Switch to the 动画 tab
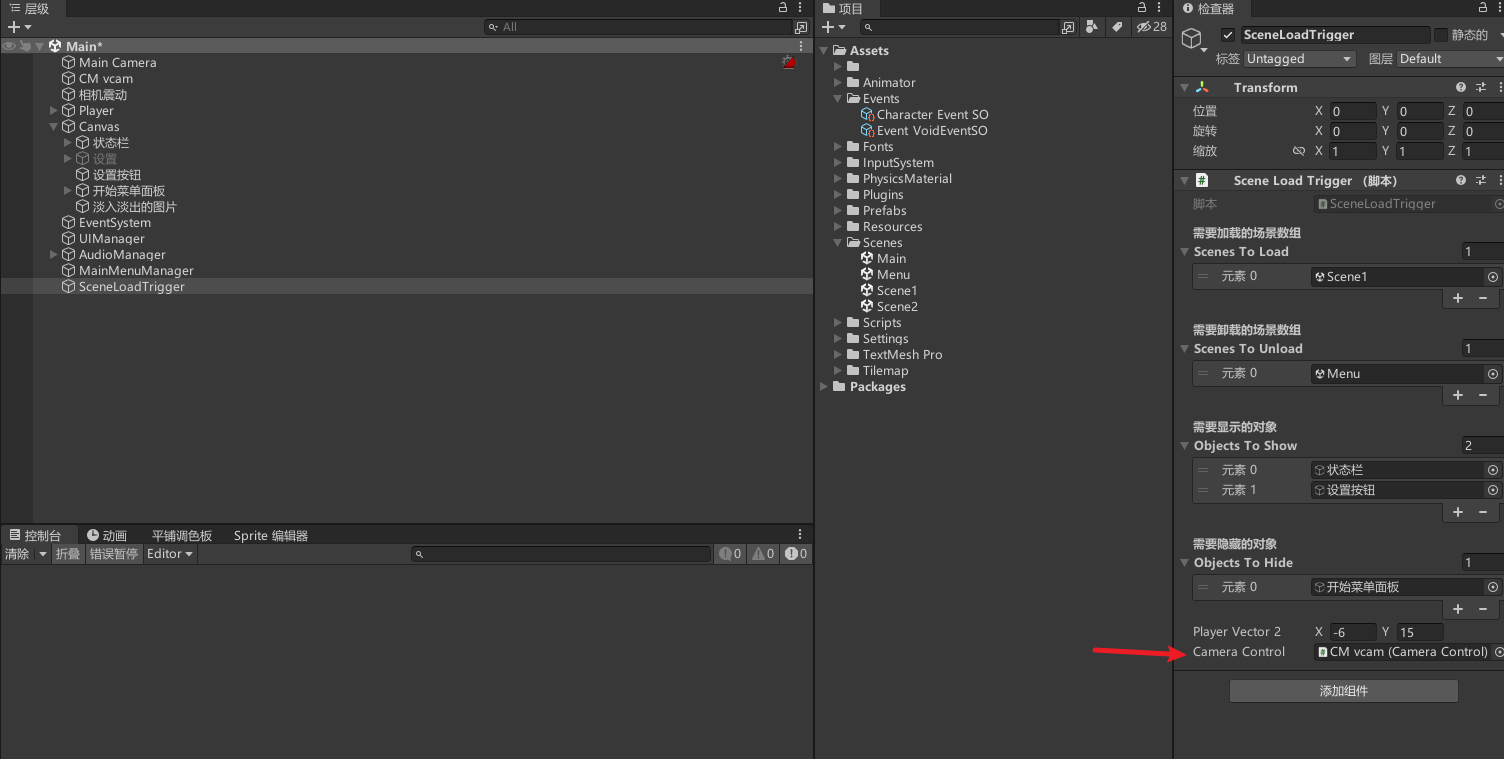This screenshot has width=1504, height=759. (x=107, y=535)
